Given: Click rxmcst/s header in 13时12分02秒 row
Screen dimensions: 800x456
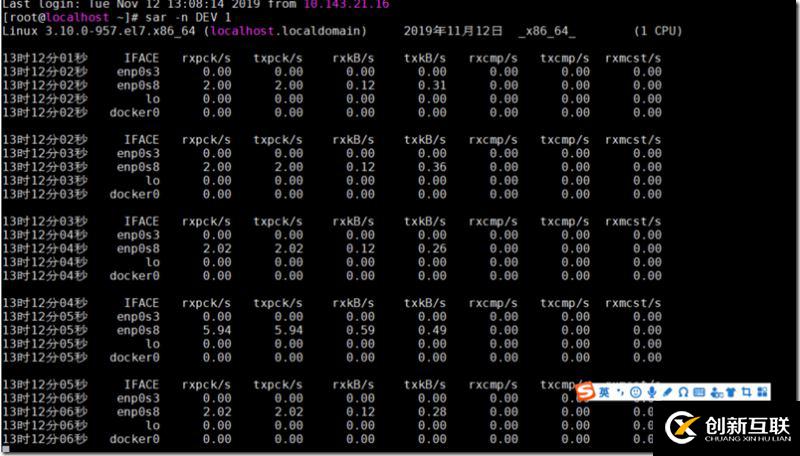Looking at the screenshot, I should pyautogui.click(x=633, y=140).
